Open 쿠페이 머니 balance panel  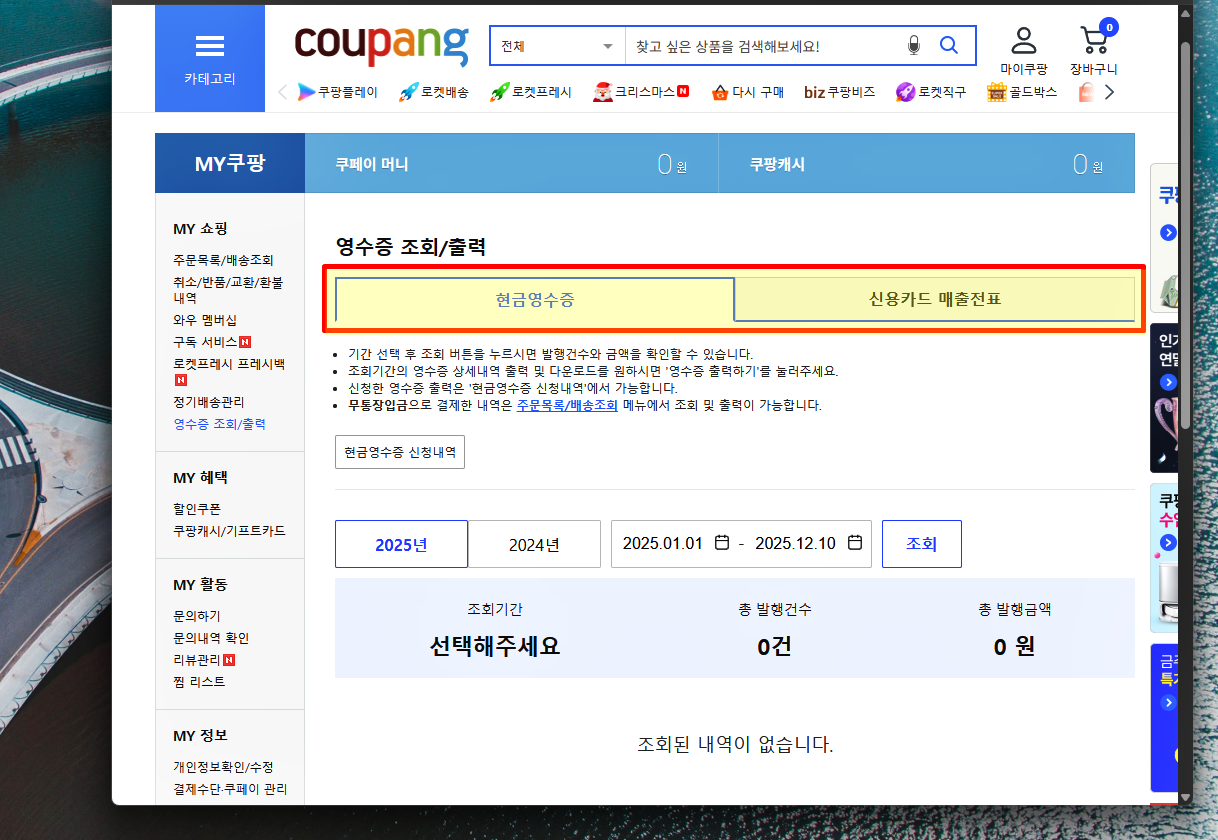(512, 164)
